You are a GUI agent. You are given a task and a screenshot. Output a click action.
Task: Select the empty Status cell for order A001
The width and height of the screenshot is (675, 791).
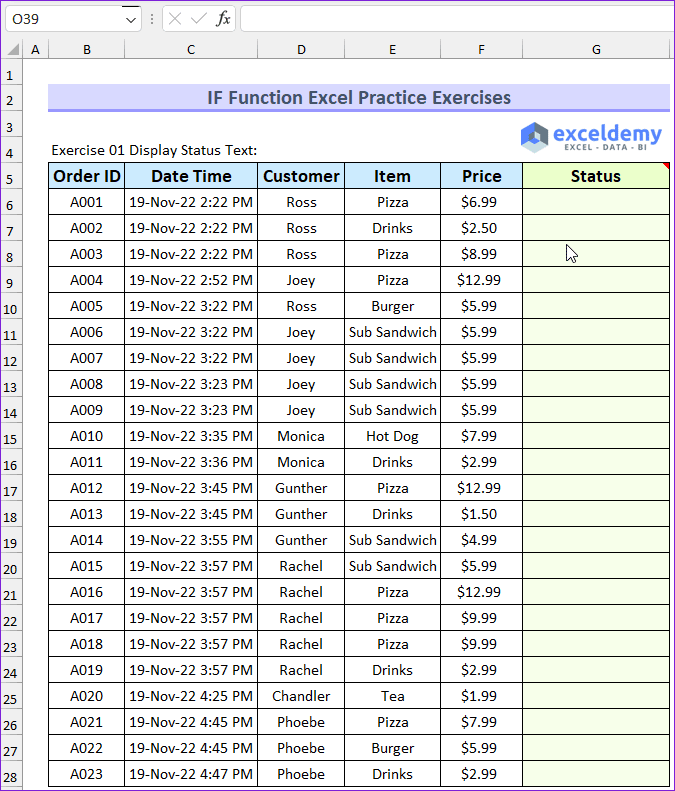tap(596, 202)
